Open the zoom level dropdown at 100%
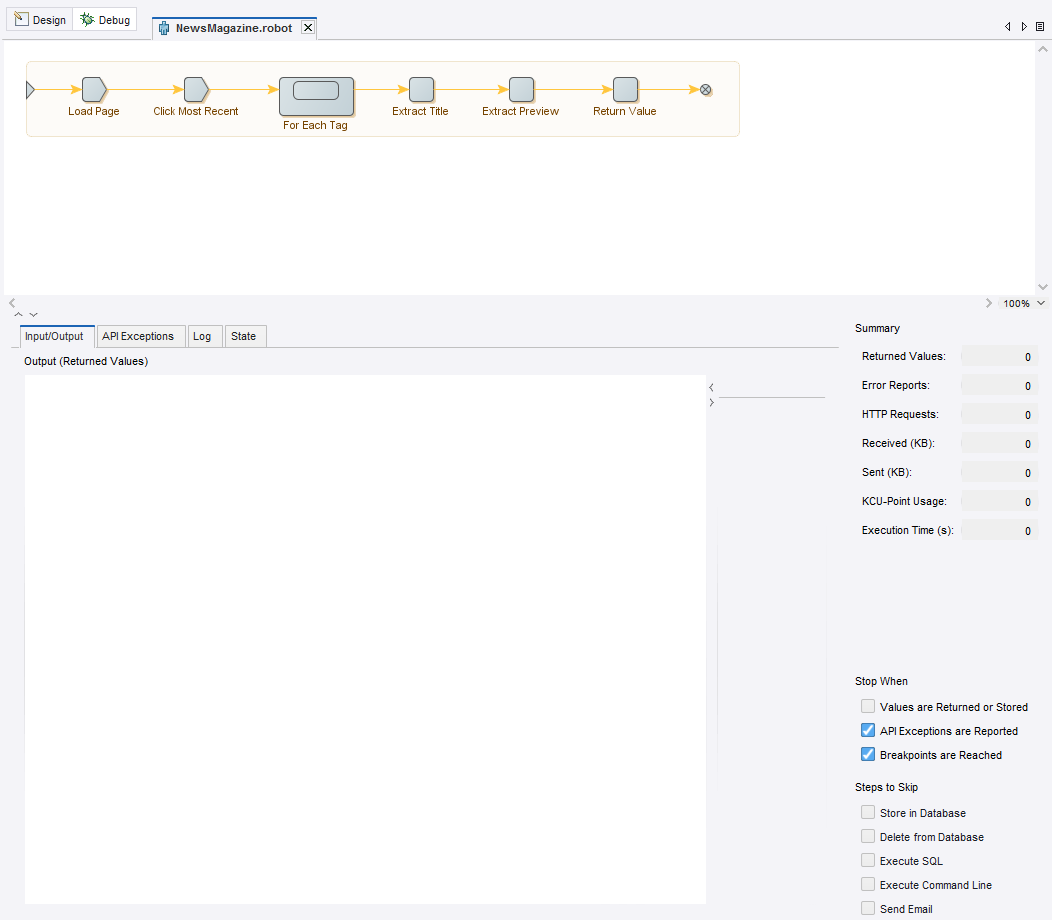This screenshot has width=1052, height=920. 1041,303
